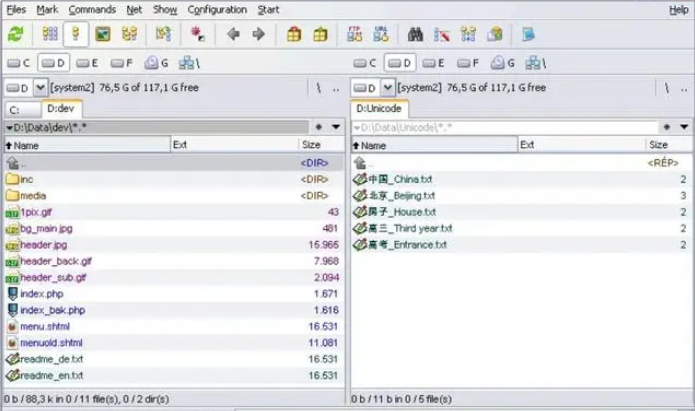This screenshot has width=695, height=411.
Task: Open left panel directory hotlist asterisk
Action: click(x=318, y=127)
